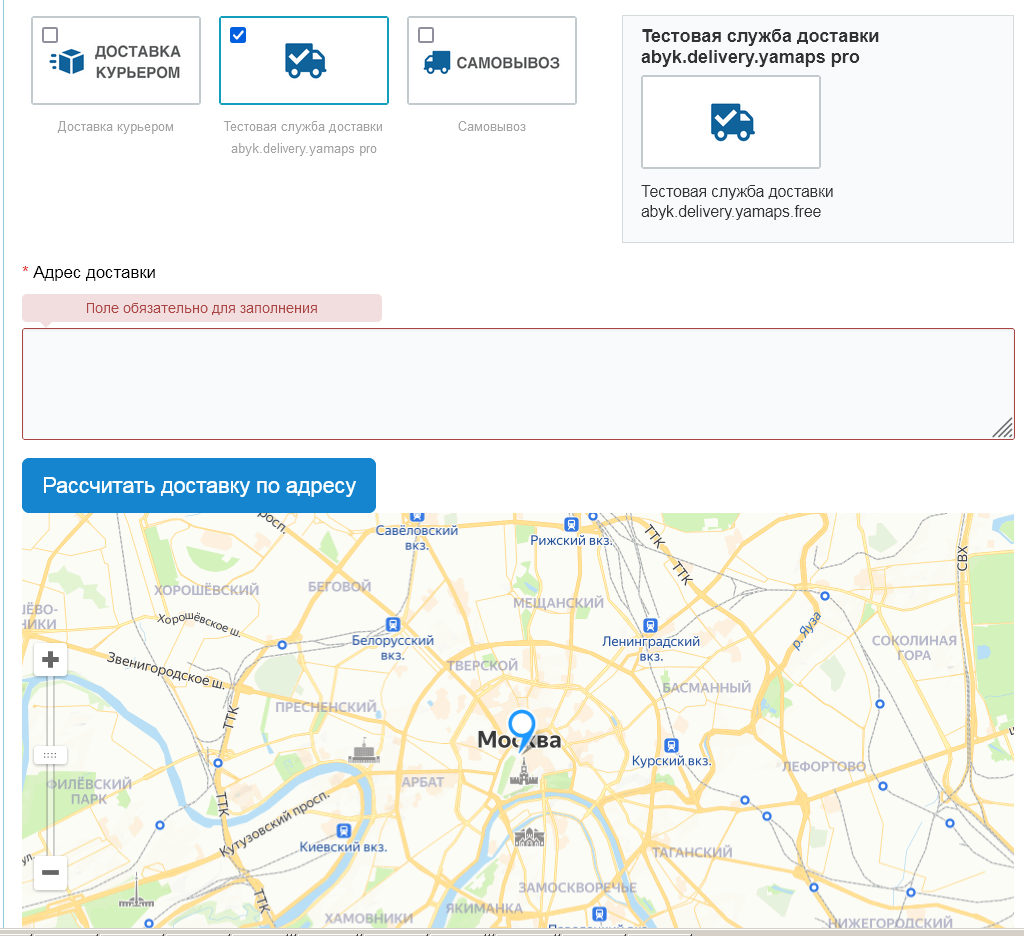Click Белорусский вкз. station icon on map
1024x936 pixels.
(393, 624)
